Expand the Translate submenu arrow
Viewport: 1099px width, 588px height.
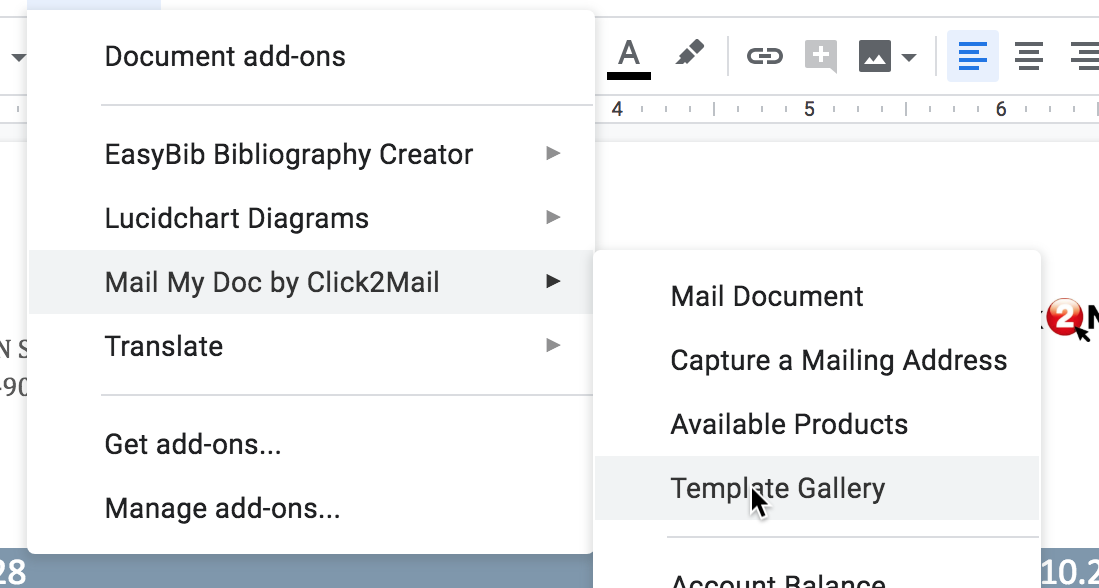(554, 345)
